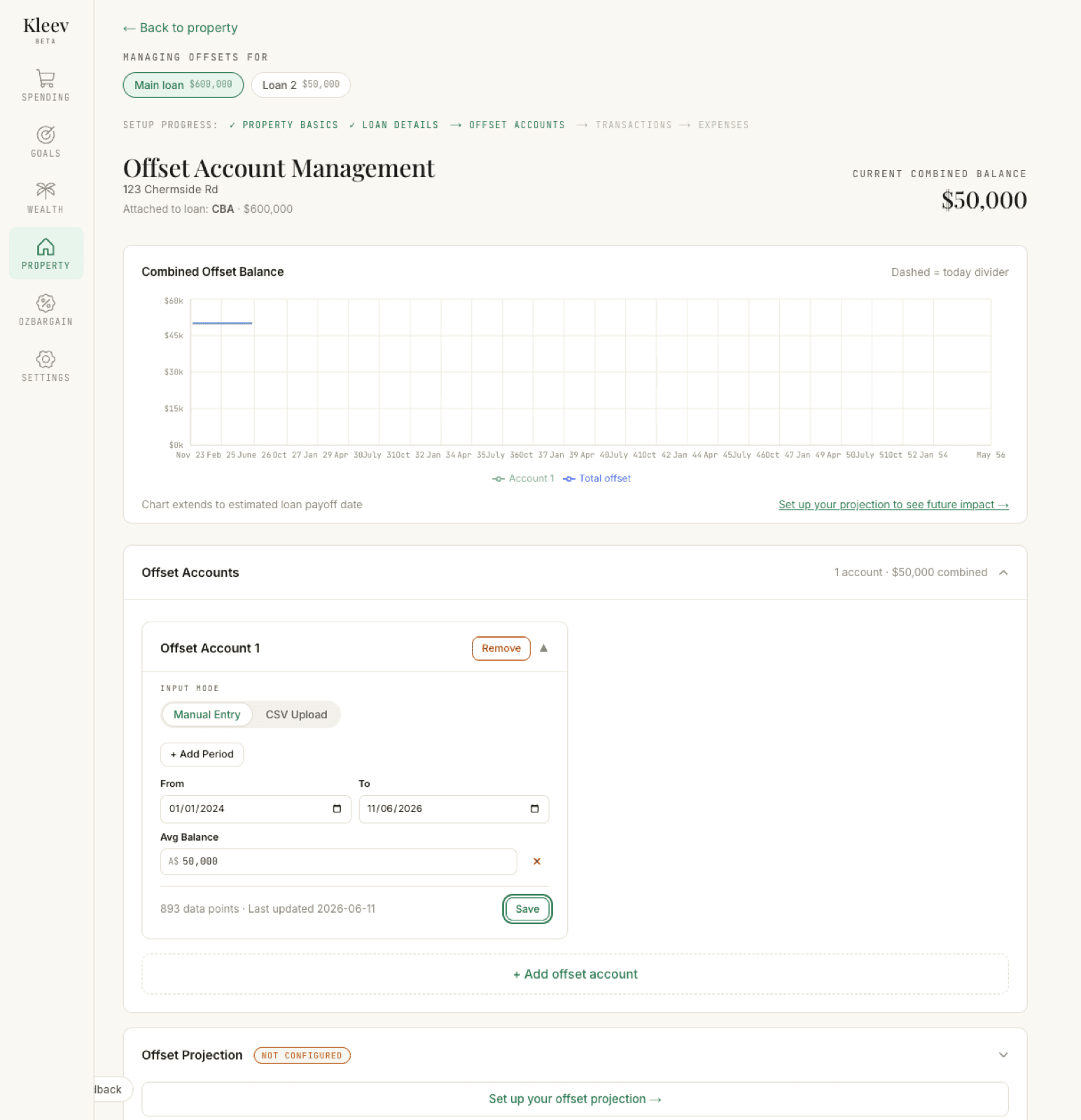Open the OzBargain discount badge icon
Image resolution: width=1081 pixels, height=1120 pixels.
[46, 302]
